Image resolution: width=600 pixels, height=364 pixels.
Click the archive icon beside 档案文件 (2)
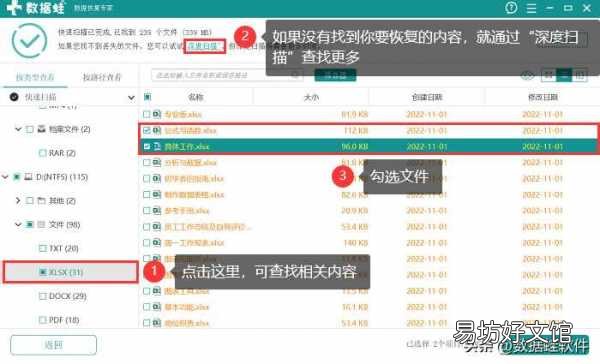[41, 129]
